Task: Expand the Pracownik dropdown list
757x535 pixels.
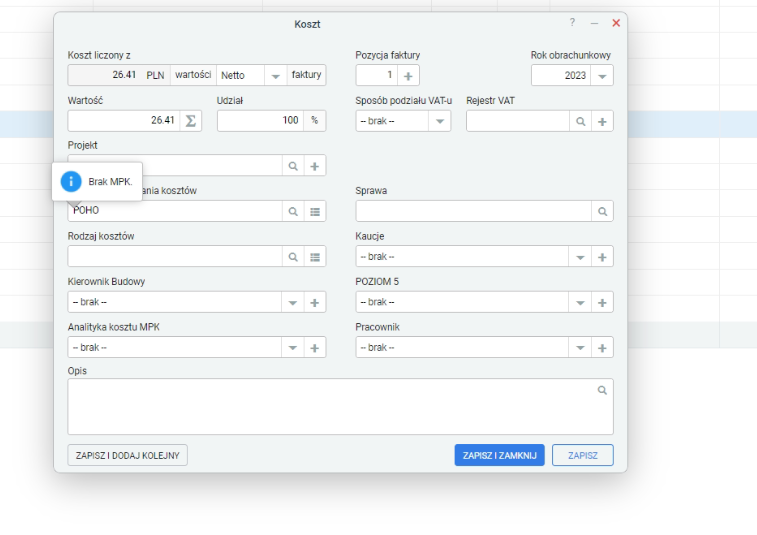Action: tap(580, 348)
